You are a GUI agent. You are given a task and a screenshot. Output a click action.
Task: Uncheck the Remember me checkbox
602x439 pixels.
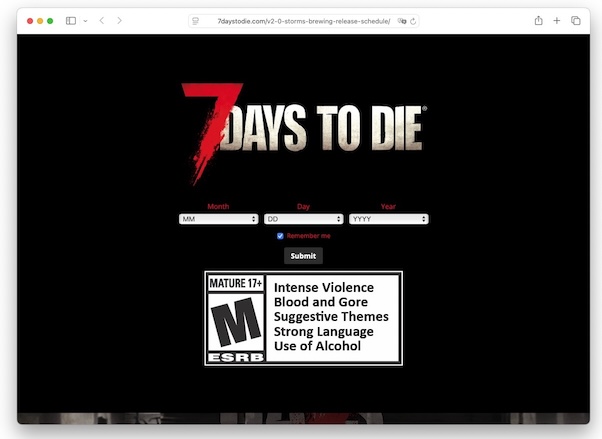280,236
